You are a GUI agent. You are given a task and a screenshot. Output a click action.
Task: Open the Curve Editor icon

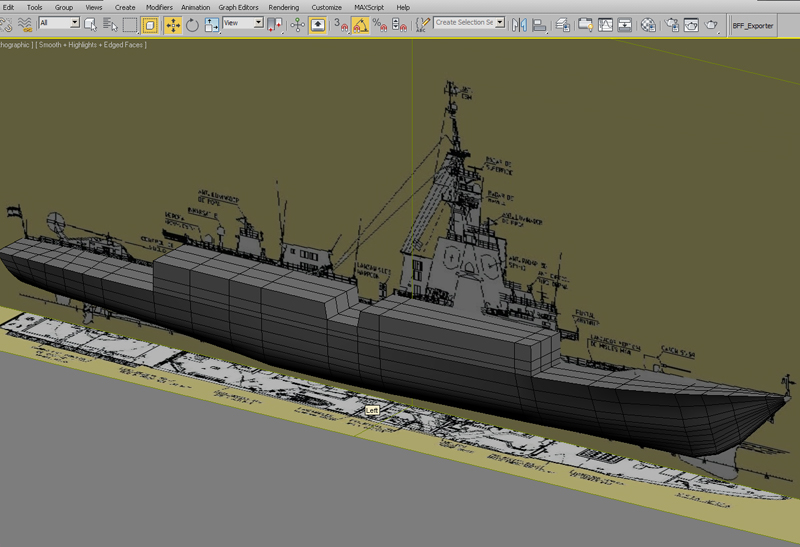pos(605,25)
